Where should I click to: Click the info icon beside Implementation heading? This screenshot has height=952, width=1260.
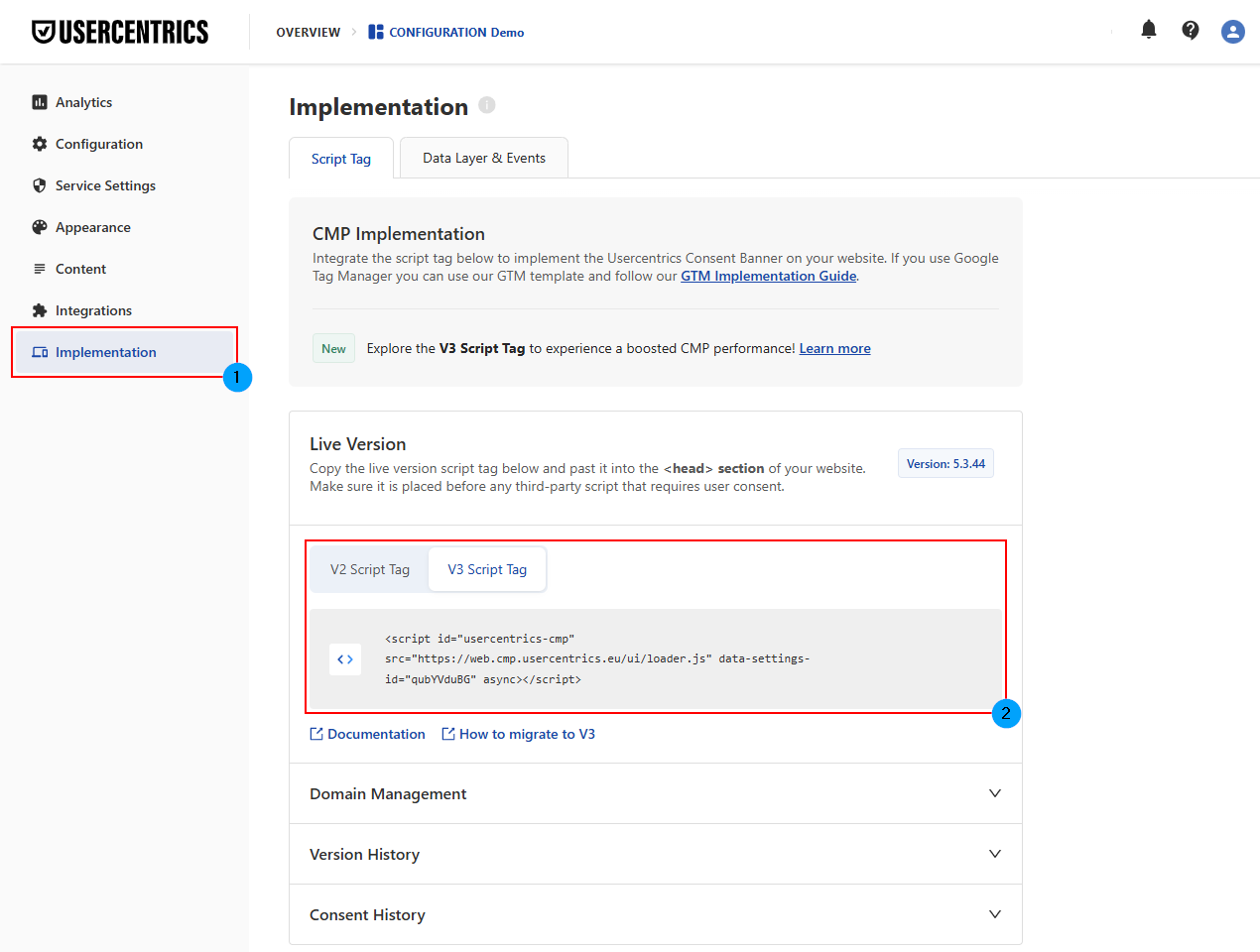click(487, 105)
